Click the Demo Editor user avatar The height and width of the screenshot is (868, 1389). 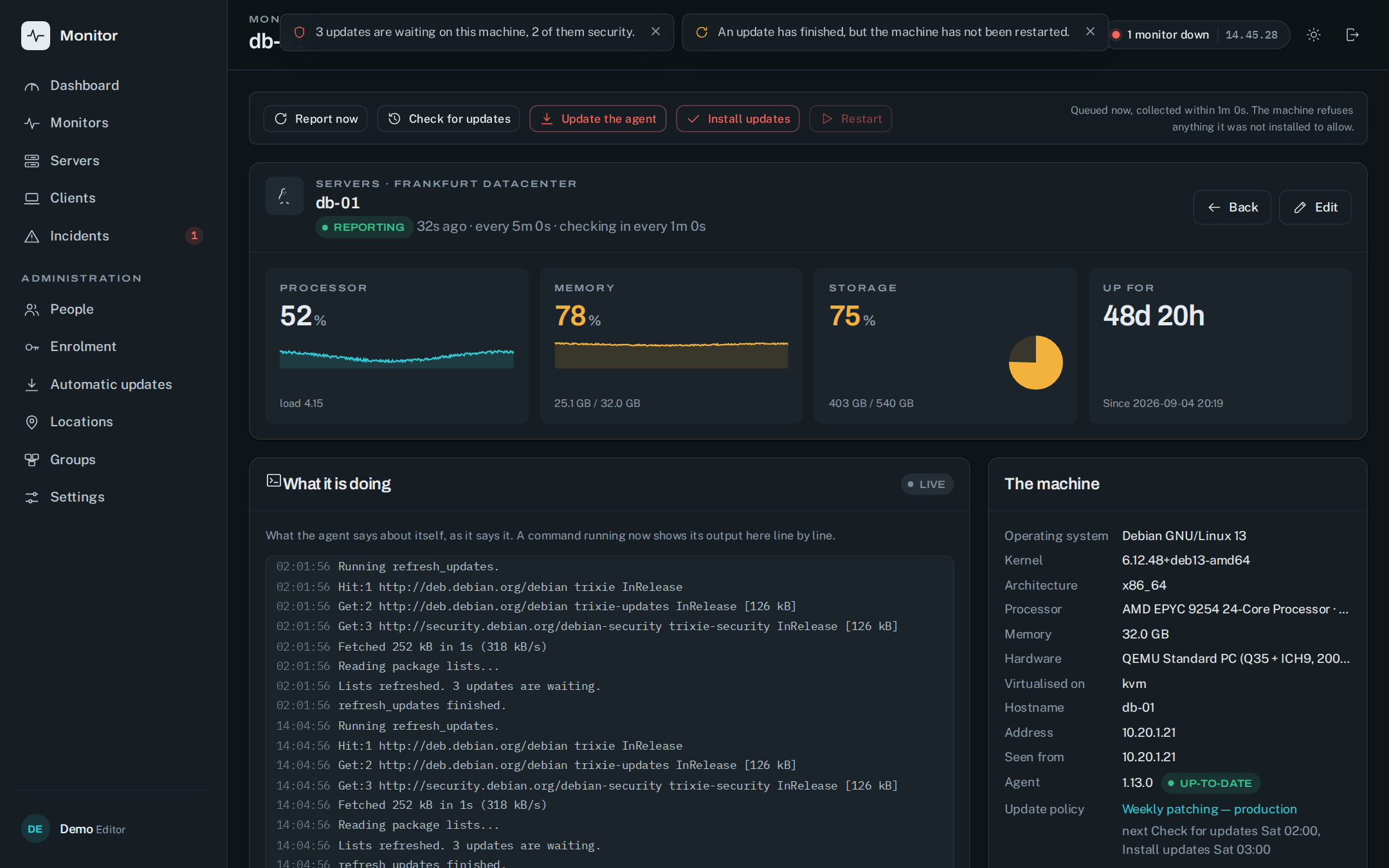click(x=35, y=829)
